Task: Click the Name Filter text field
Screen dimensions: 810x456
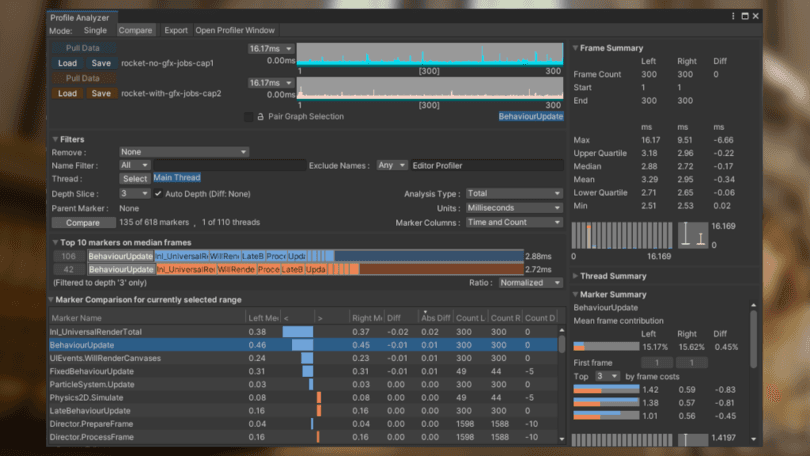Action: [228, 165]
